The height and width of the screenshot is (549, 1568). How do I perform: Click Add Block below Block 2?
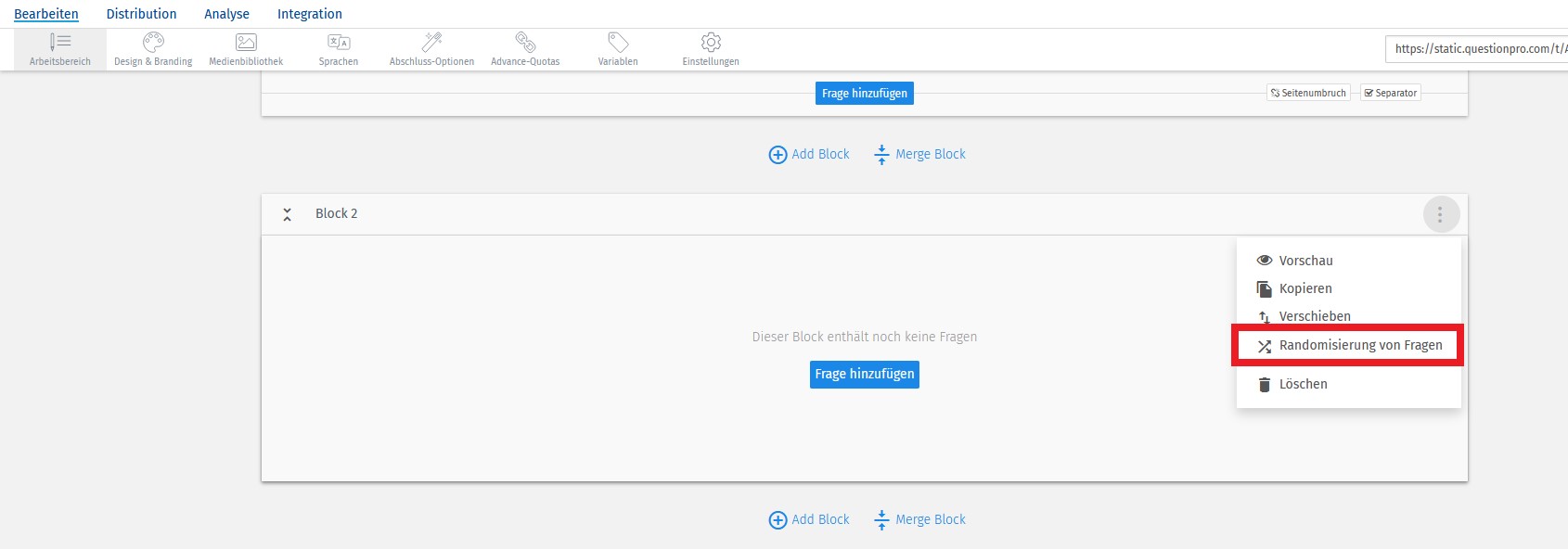click(809, 520)
